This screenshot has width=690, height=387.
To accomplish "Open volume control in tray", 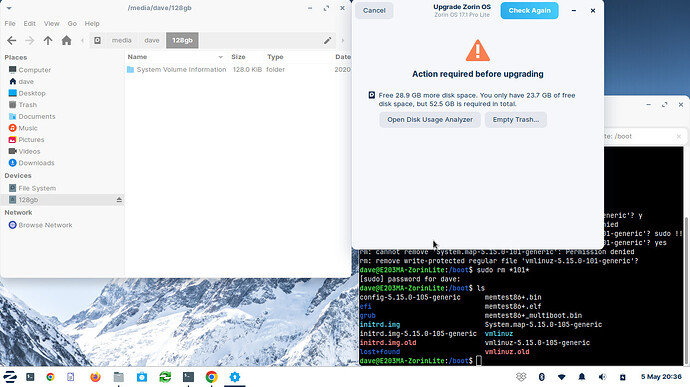I will click(602, 377).
